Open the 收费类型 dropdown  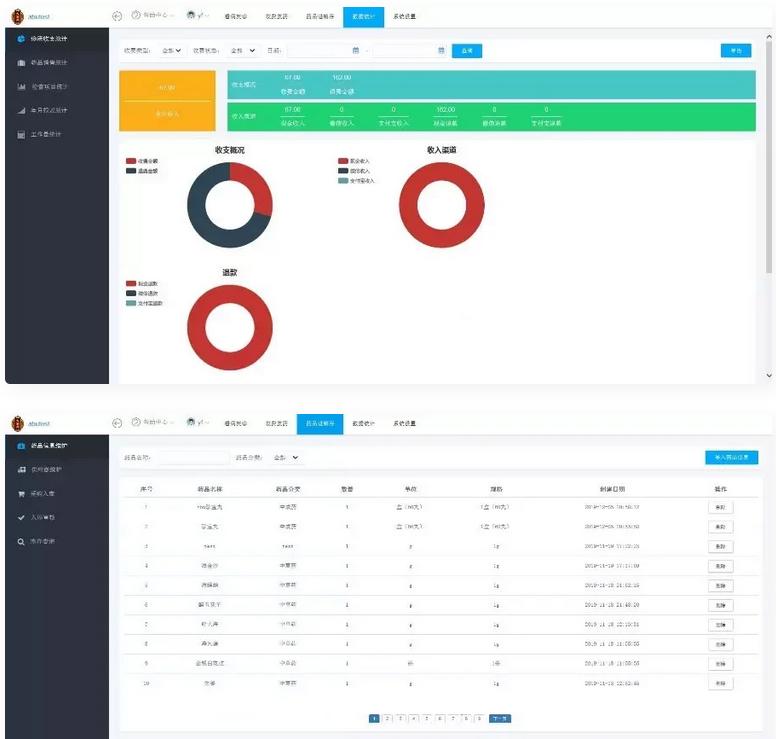[x=171, y=50]
